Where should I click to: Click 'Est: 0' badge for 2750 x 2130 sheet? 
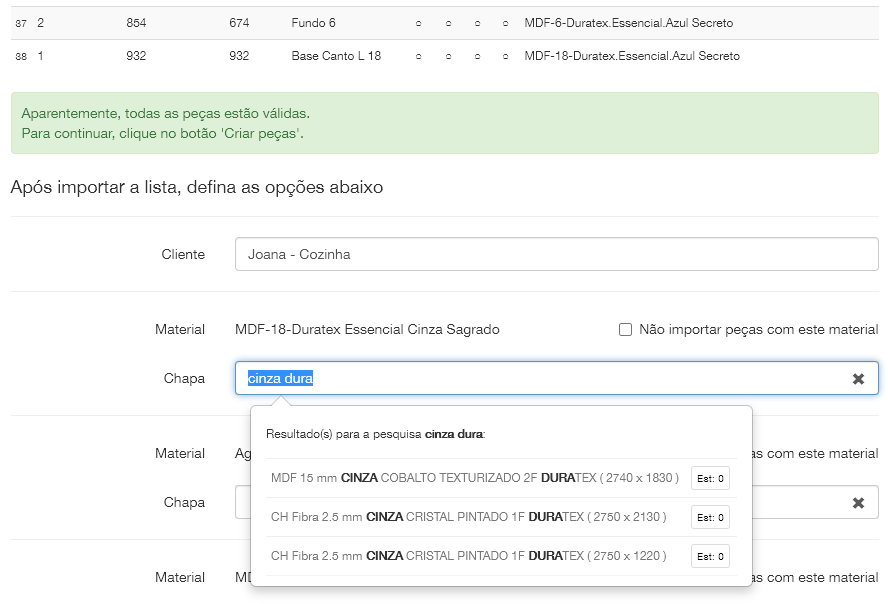pyautogui.click(x=710, y=517)
